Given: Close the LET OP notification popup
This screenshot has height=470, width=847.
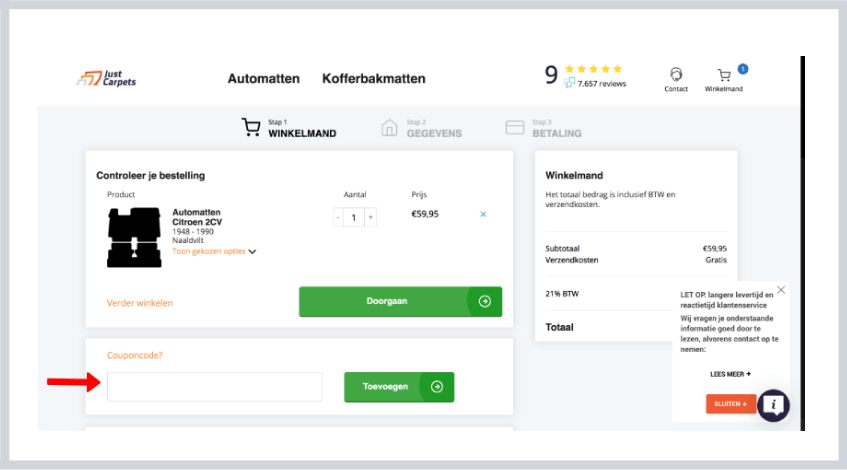Looking at the screenshot, I should 781,290.
